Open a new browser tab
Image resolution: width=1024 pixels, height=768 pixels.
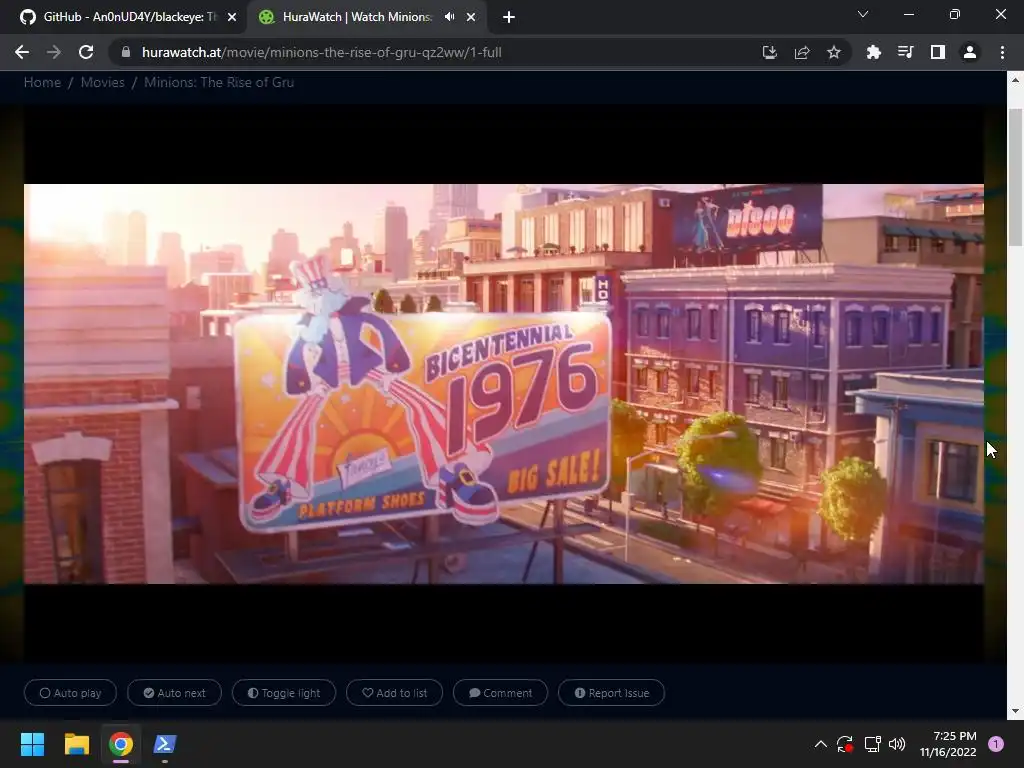pos(509,18)
